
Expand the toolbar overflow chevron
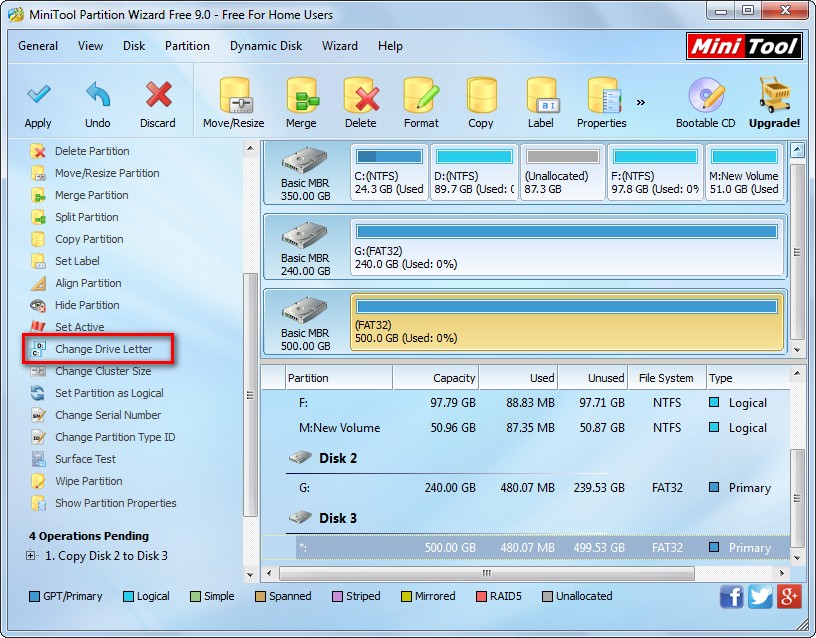click(x=641, y=102)
